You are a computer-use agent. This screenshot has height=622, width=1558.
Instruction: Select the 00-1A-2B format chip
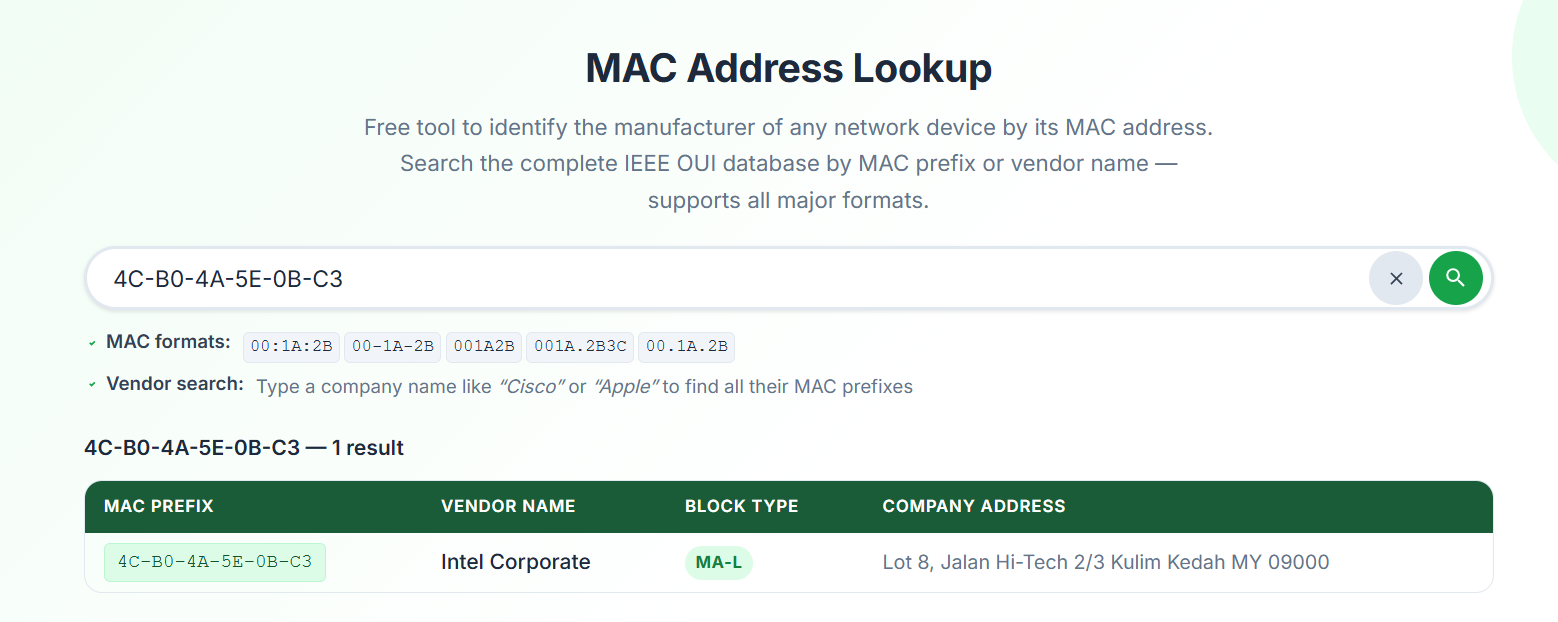point(392,347)
